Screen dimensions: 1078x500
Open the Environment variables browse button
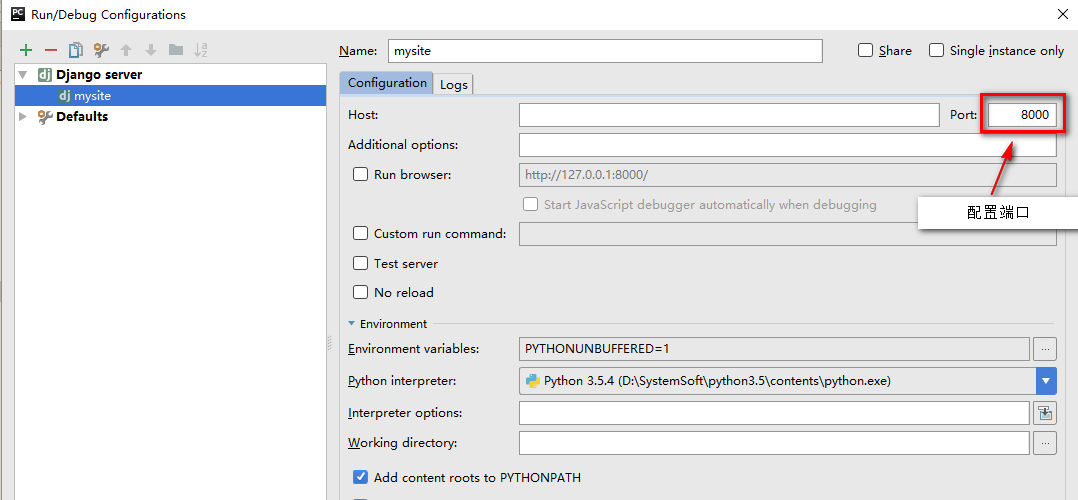tap(1046, 349)
